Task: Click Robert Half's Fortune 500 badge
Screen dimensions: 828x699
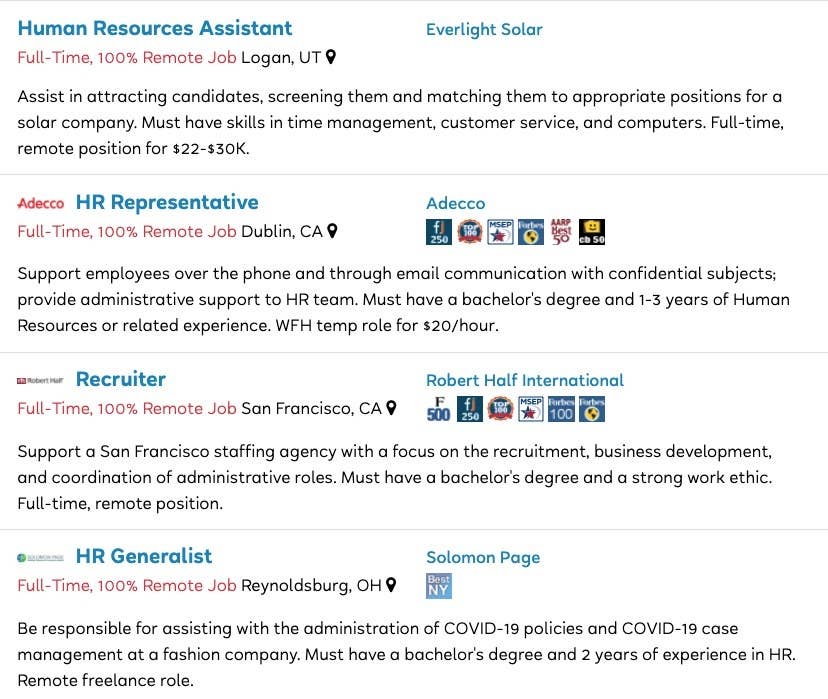Action: 439,409
